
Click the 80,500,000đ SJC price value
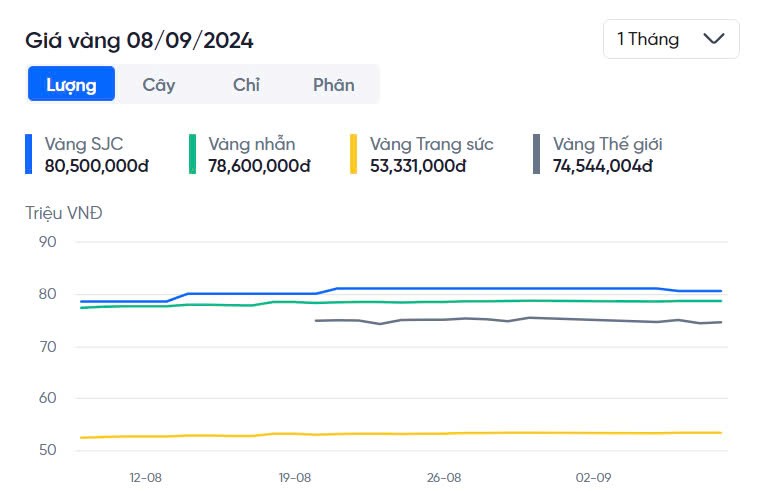[x=97, y=165]
